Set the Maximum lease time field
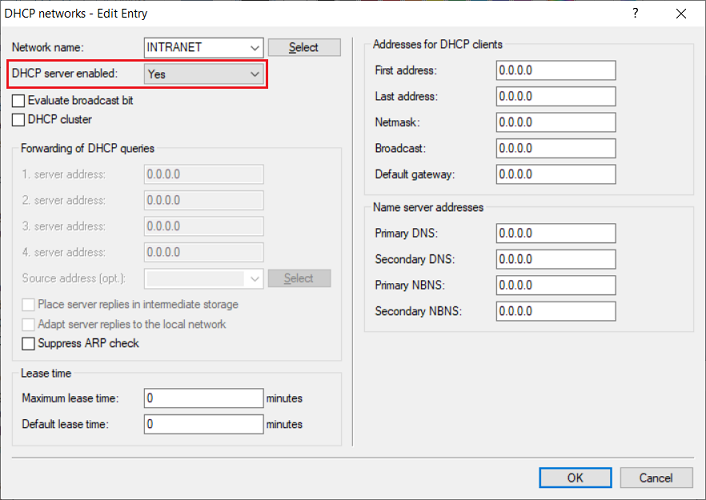This screenshot has width=706, height=500. pos(203,399)
